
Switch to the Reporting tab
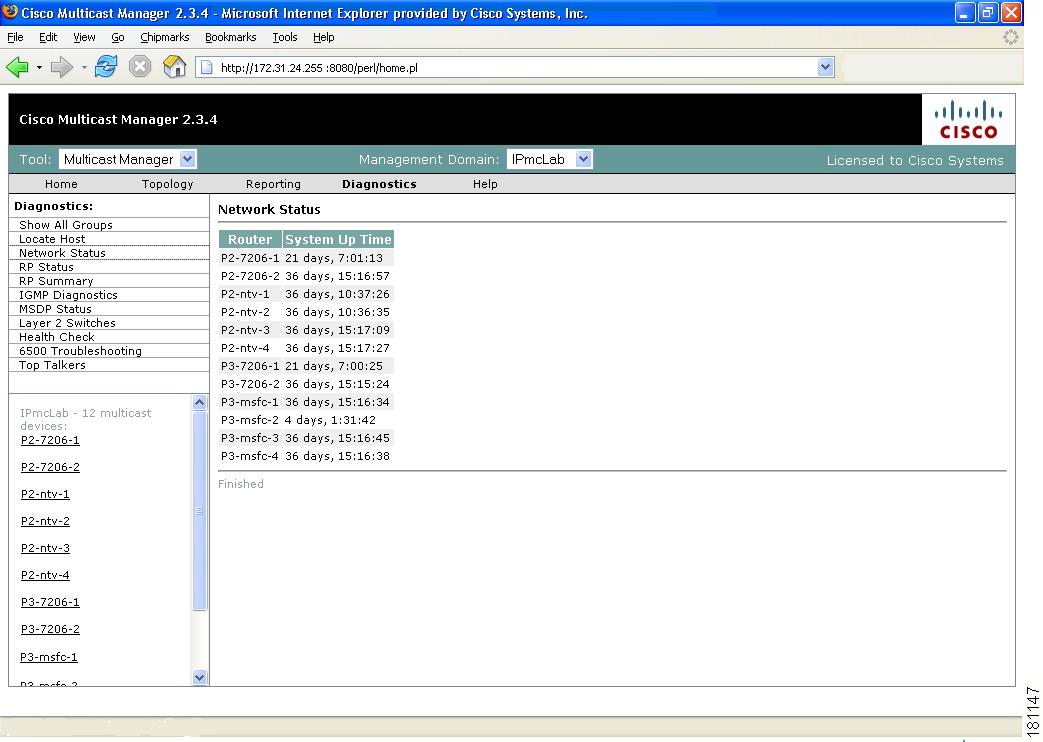pyautogui.click(x=273, y=184)
